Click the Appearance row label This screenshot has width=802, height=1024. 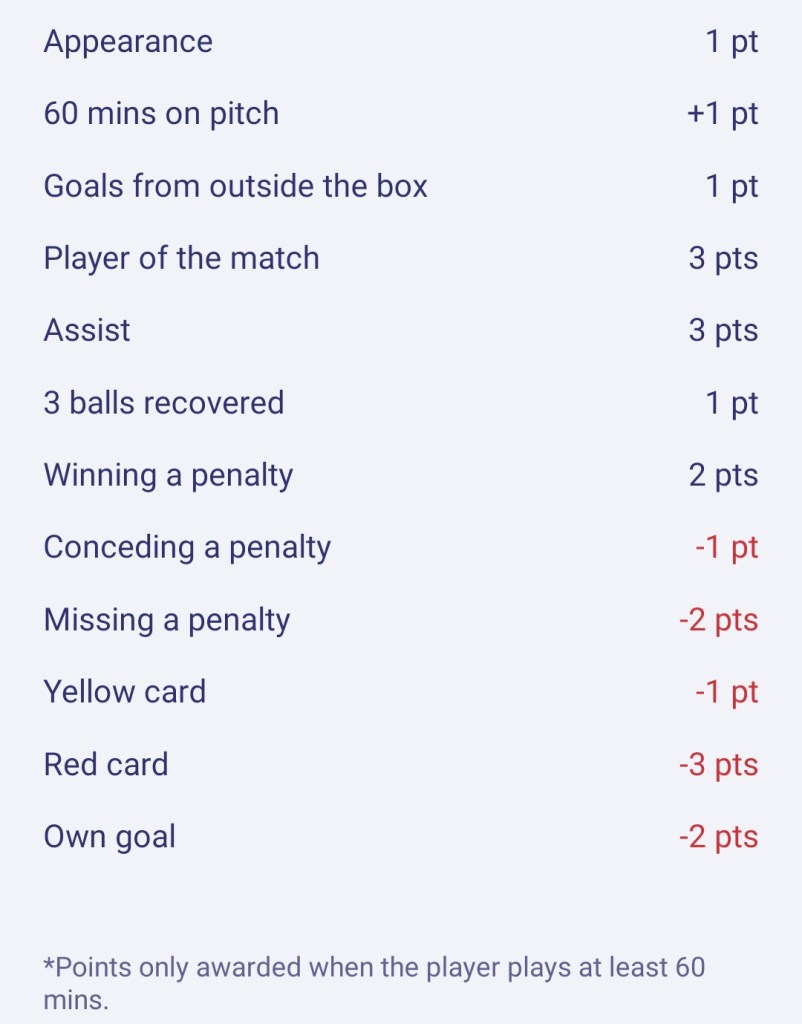pos(128,42)
